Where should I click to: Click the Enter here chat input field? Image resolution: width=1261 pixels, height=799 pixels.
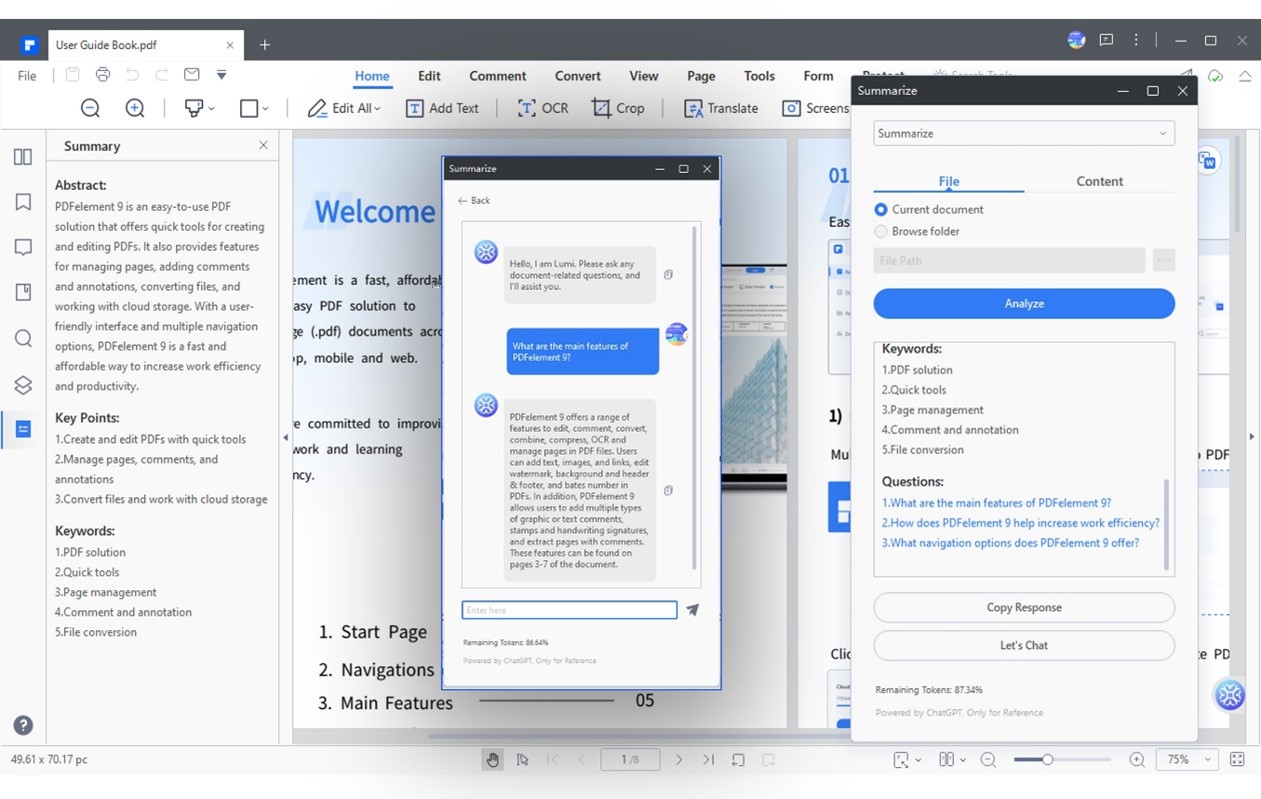tap(568, 610)
